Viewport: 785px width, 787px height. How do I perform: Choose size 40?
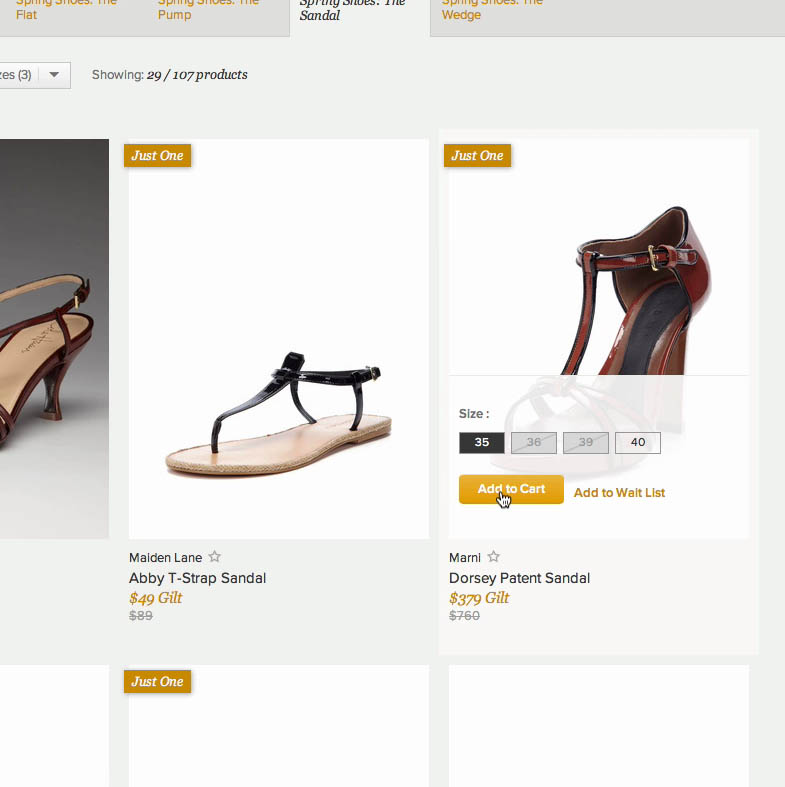point(638,442)
